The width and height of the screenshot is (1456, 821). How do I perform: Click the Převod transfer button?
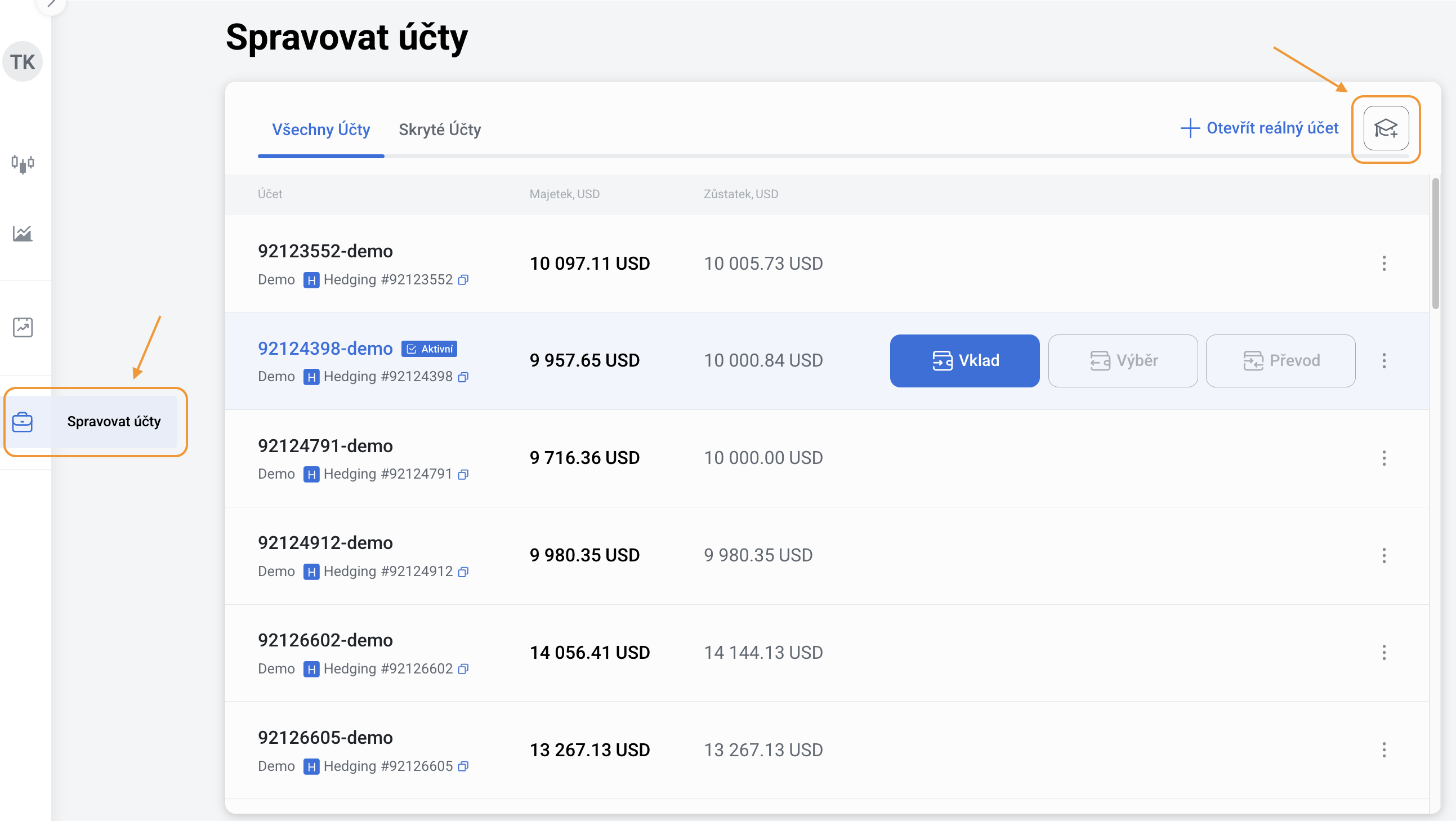tap(1280, 361)
